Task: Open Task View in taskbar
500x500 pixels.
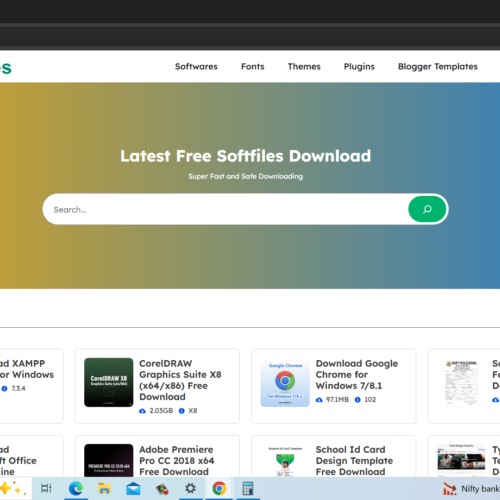Action: point(46,489)
